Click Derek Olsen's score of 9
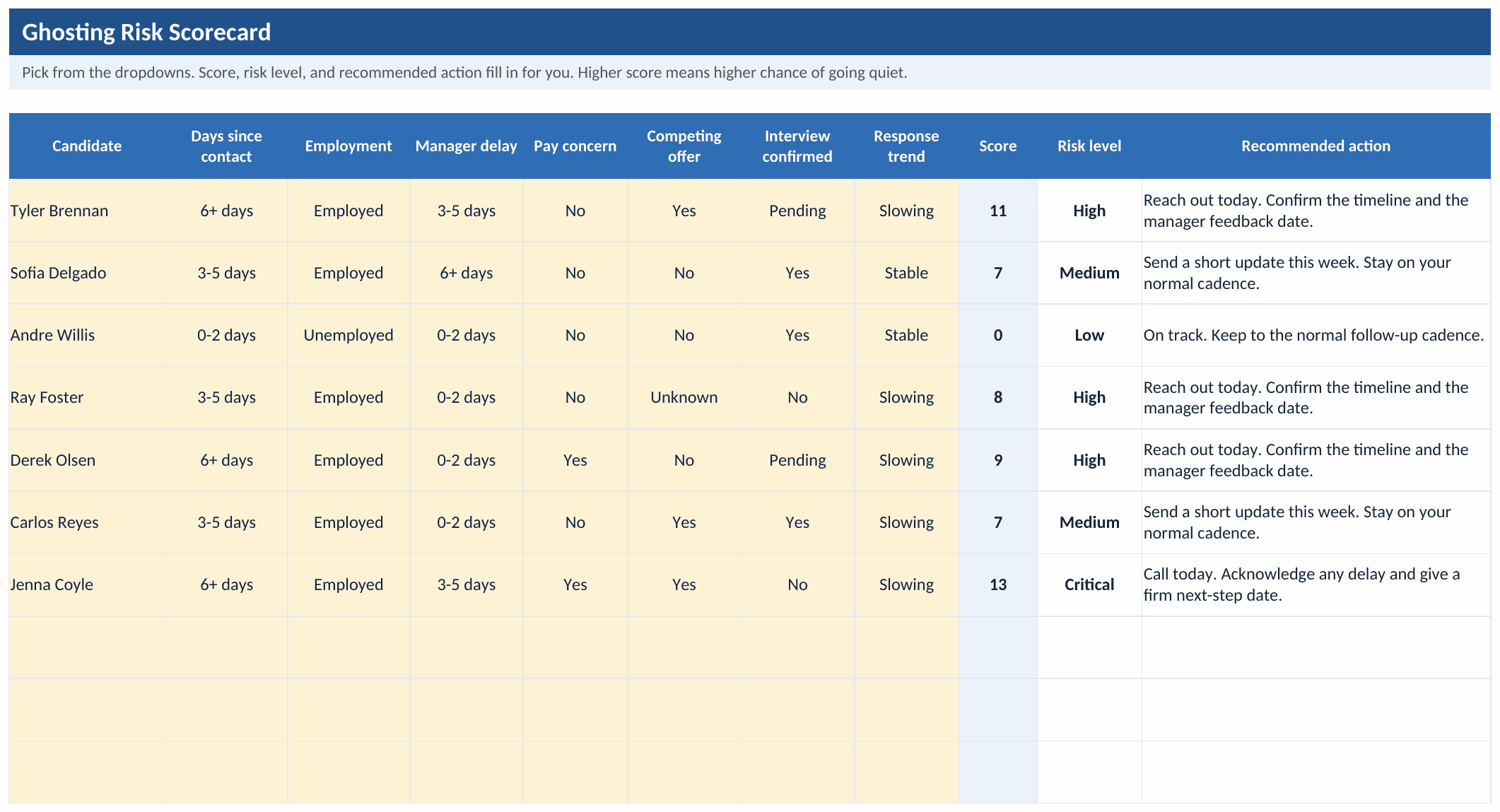 click(998, 460)
